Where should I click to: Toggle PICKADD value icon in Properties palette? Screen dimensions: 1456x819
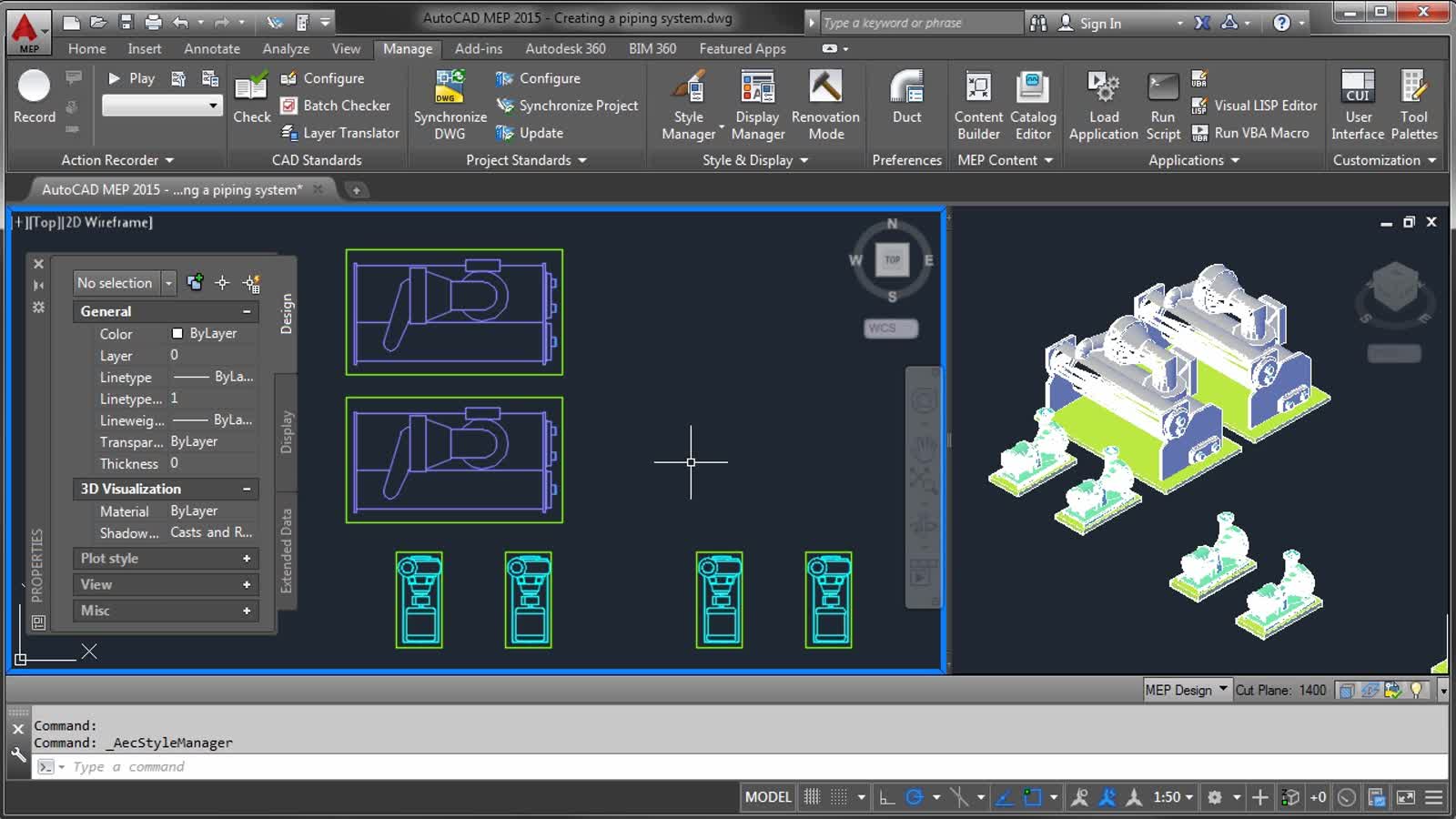coord(195,283)
